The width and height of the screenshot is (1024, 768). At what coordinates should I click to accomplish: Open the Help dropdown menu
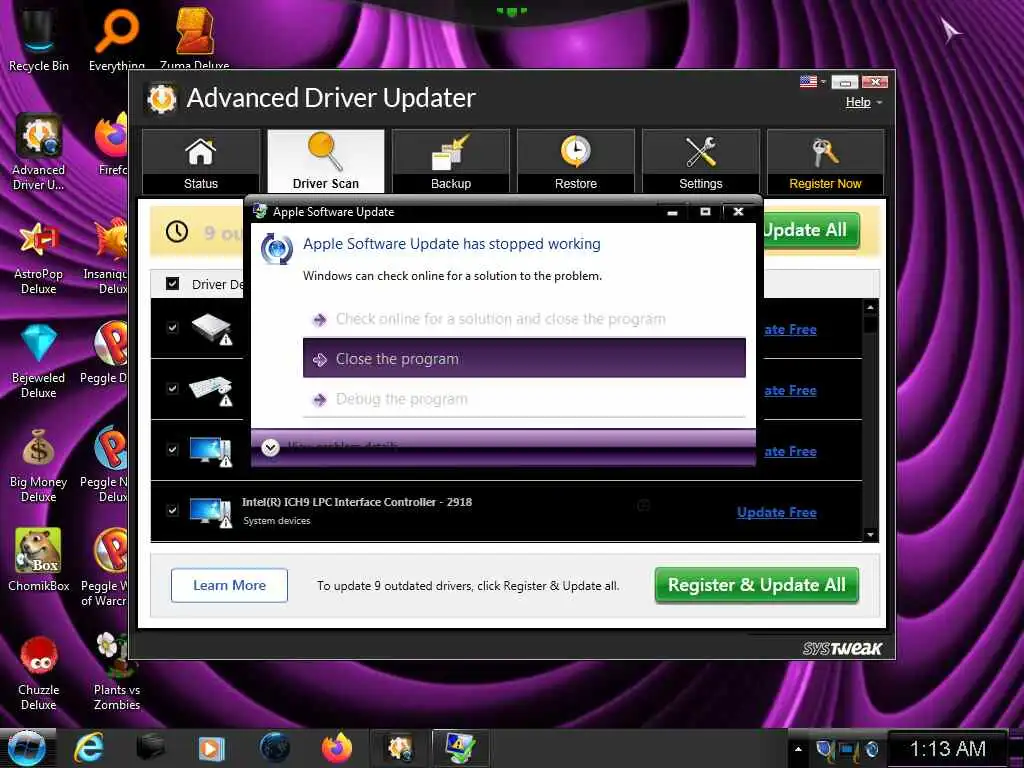863,102
